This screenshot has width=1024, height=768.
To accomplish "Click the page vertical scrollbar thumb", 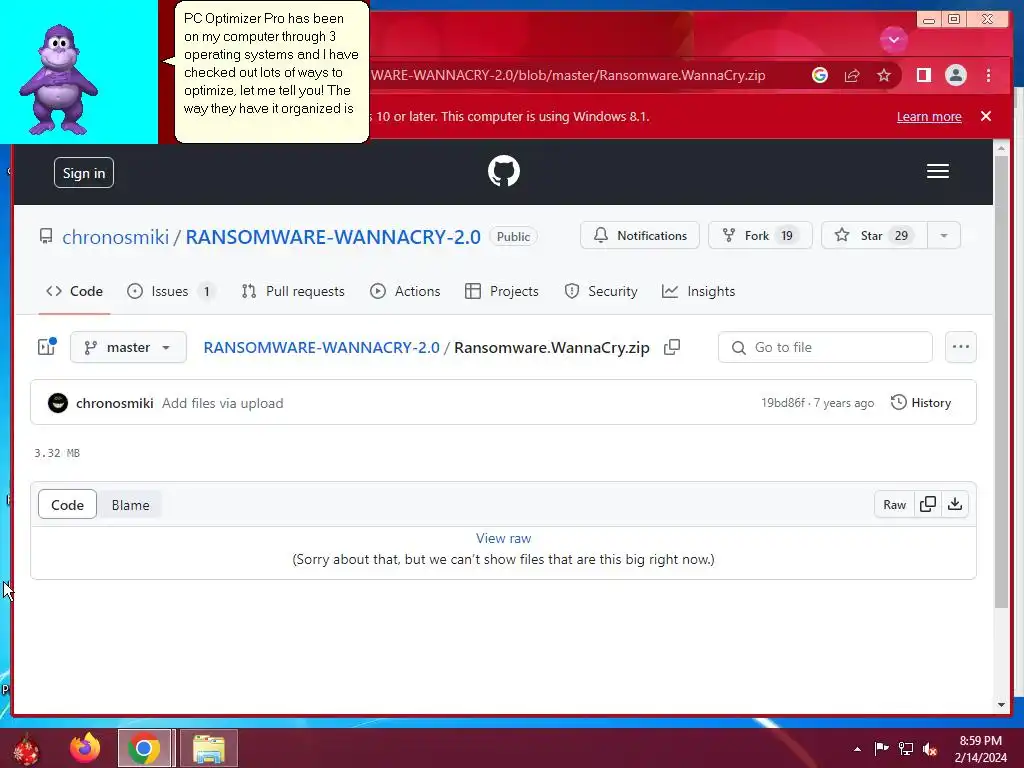I will click(1001, 382).
